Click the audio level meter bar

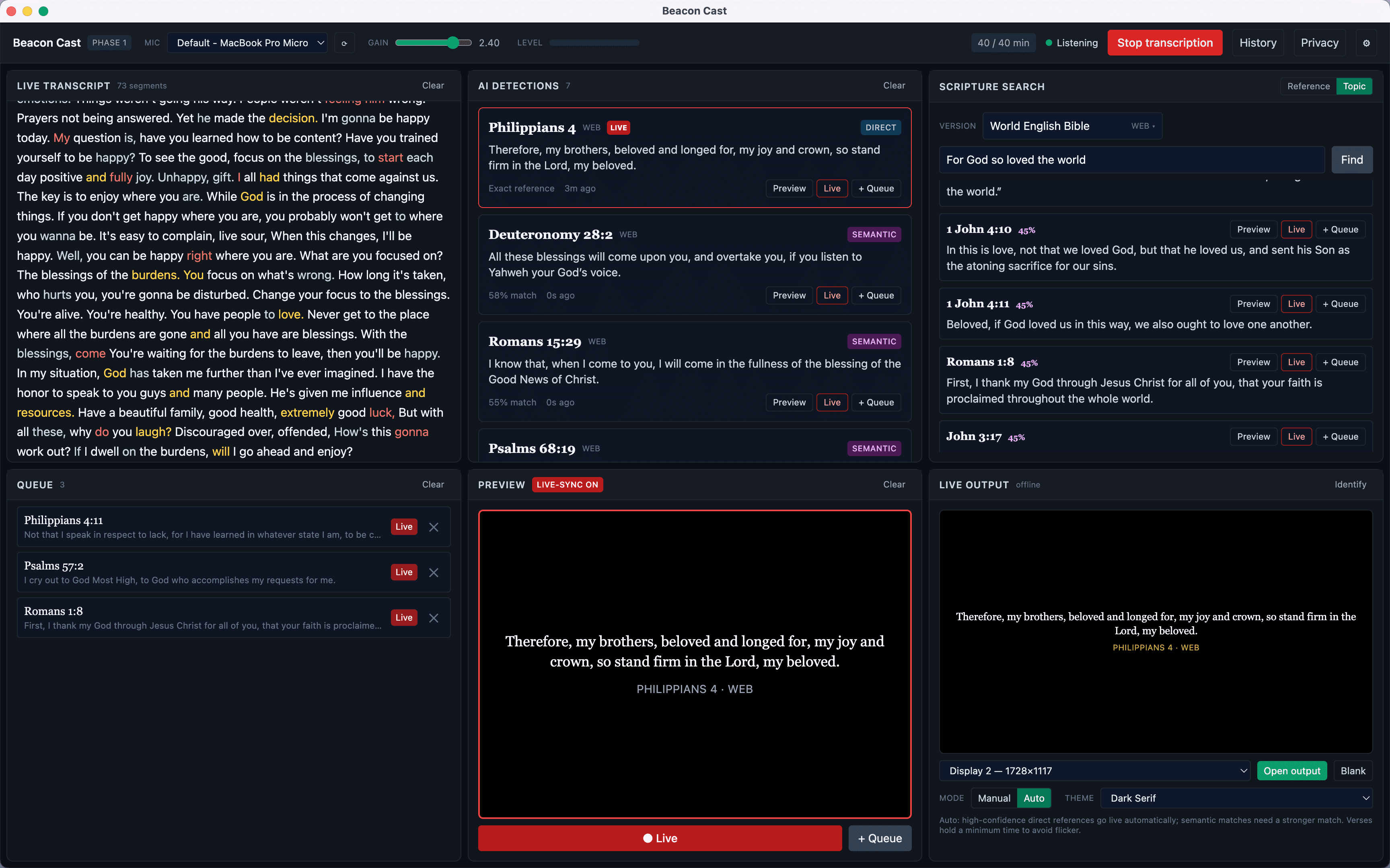pos(594,43)
